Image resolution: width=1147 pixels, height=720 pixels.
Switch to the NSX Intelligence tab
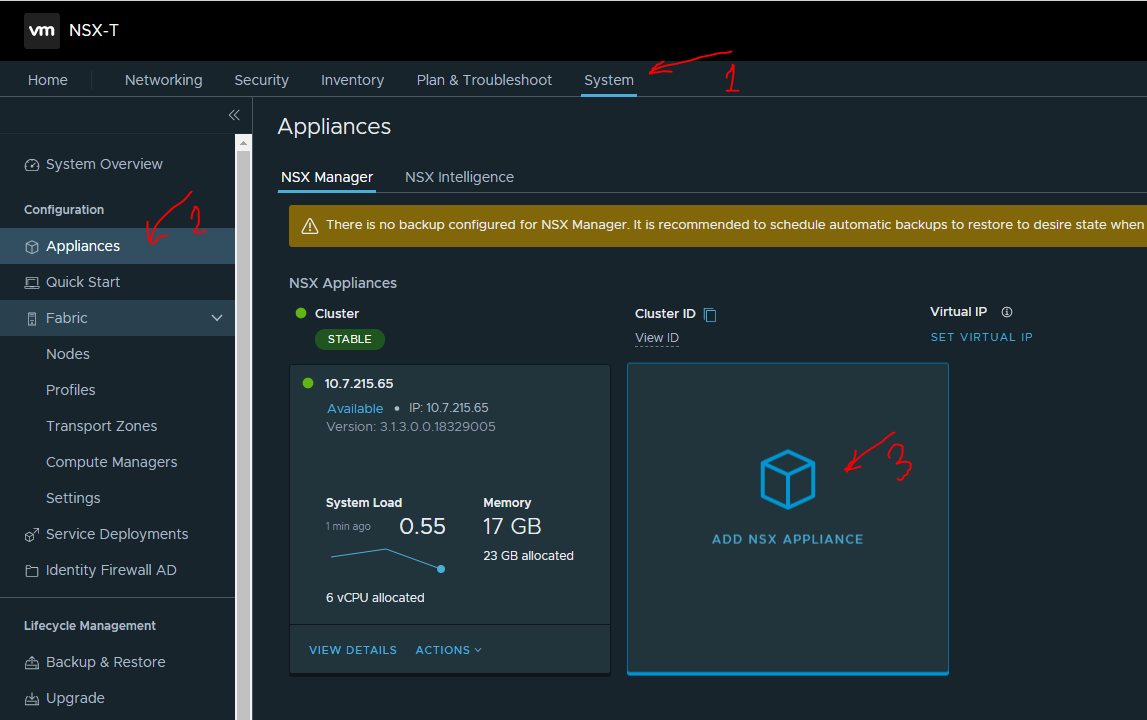pyautogui.click(x=459, y=177)
